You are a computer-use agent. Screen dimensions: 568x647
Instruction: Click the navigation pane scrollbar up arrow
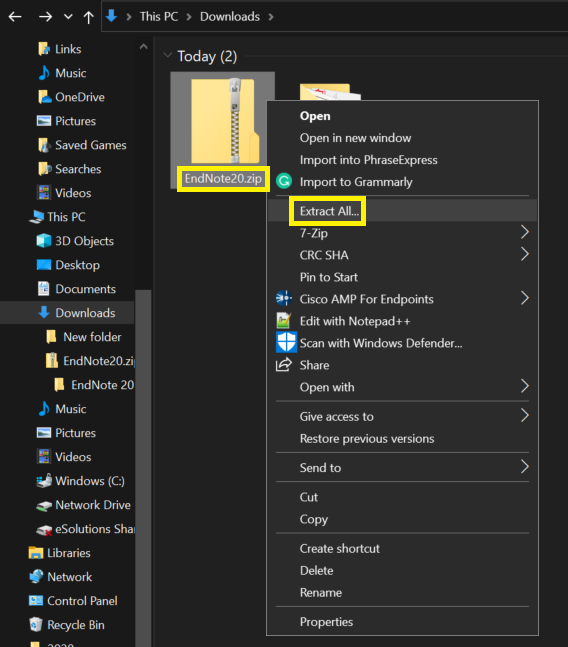(x=143, y=47)
